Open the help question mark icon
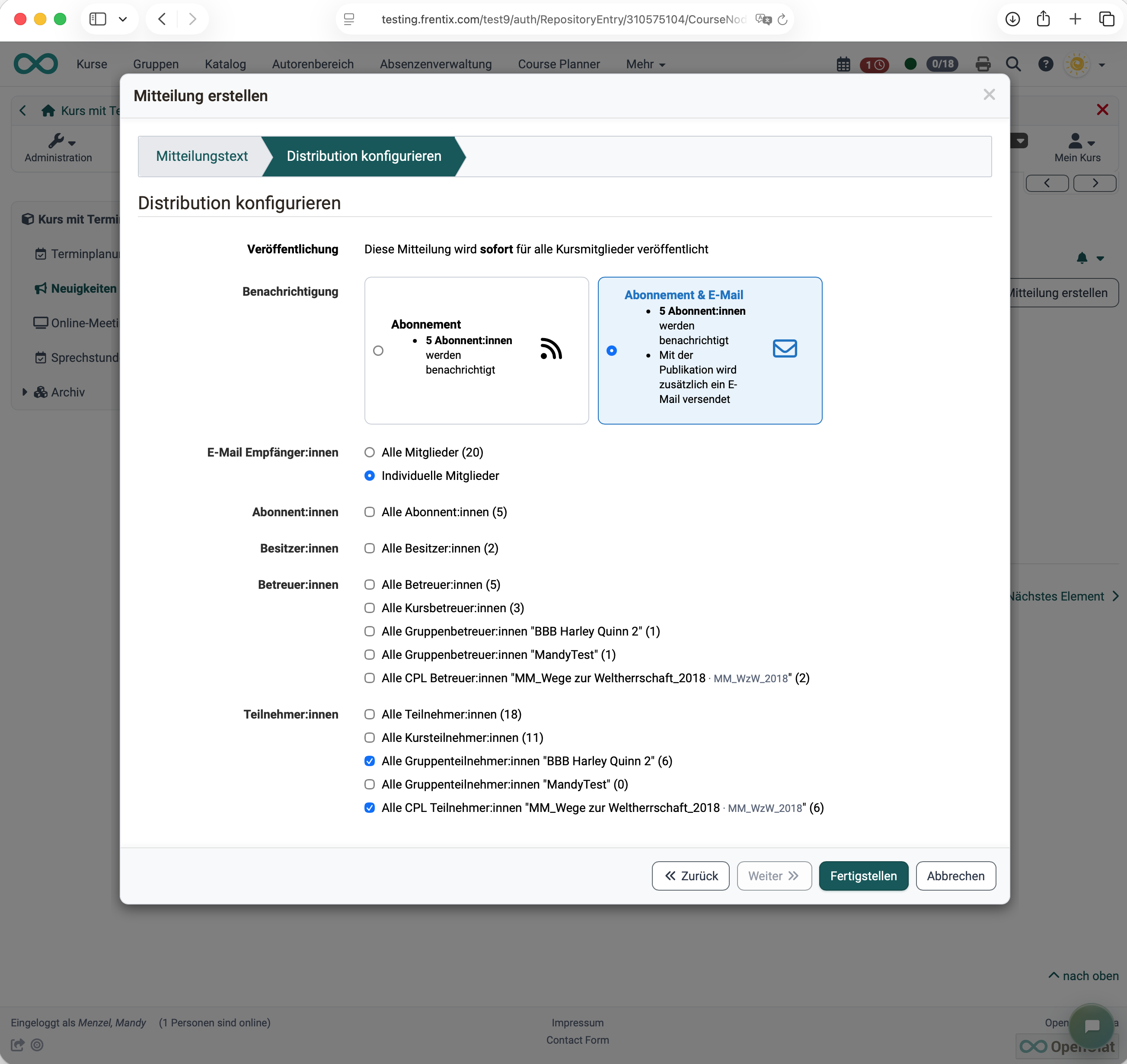 click(x=1045, y=64)
